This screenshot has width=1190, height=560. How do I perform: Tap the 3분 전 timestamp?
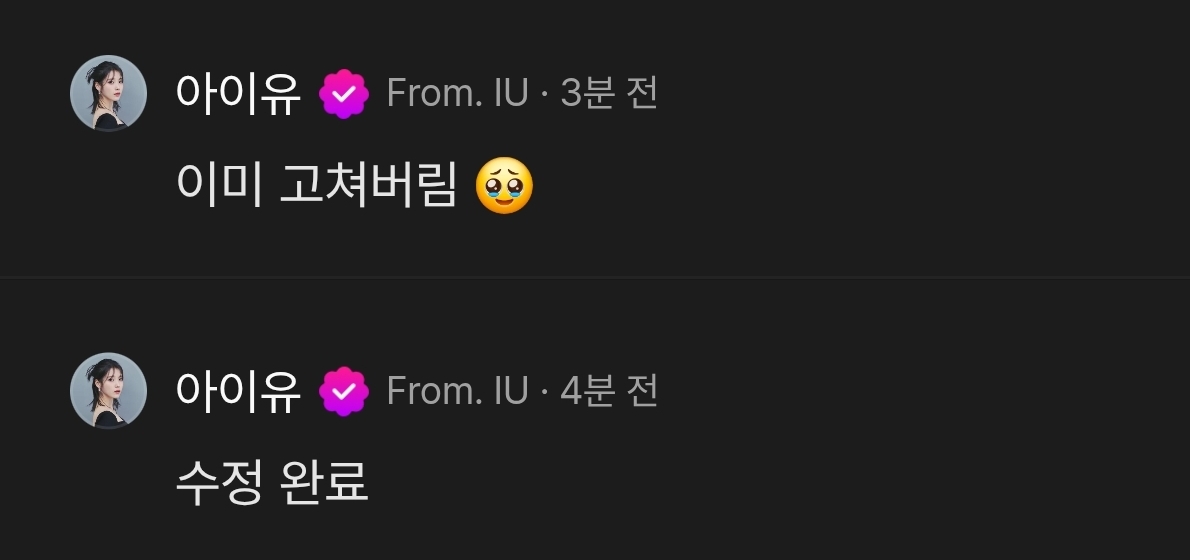609,94
